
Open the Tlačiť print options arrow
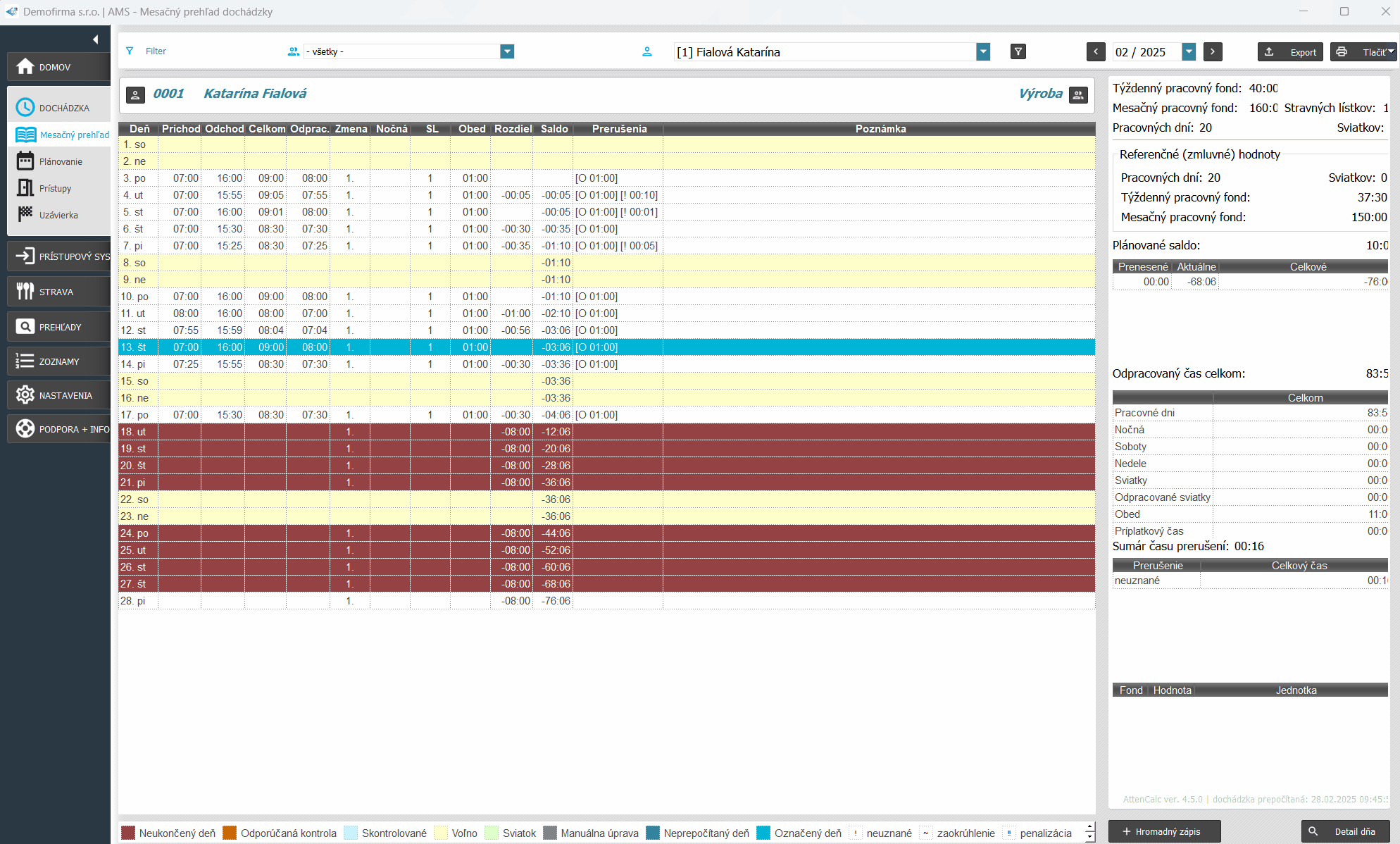pos(1391,51)
